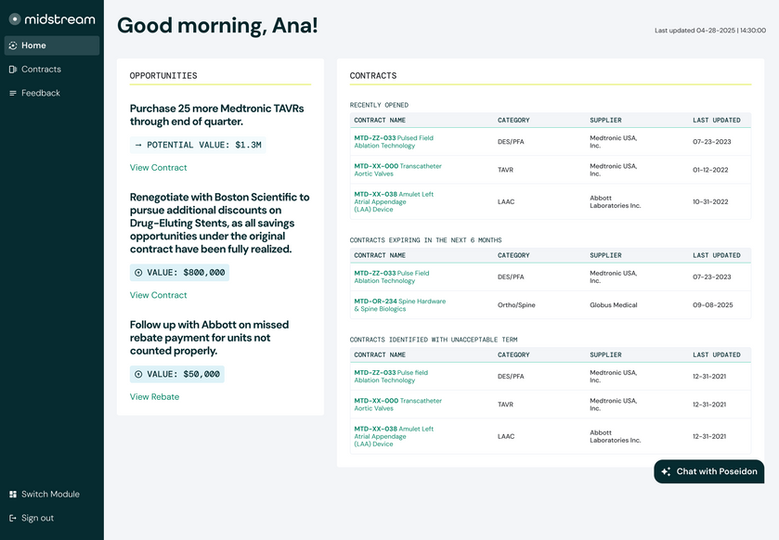This screenshot has width=779, height=540.
Task: Click the CONTRACTS panel title
Action: 373,76
